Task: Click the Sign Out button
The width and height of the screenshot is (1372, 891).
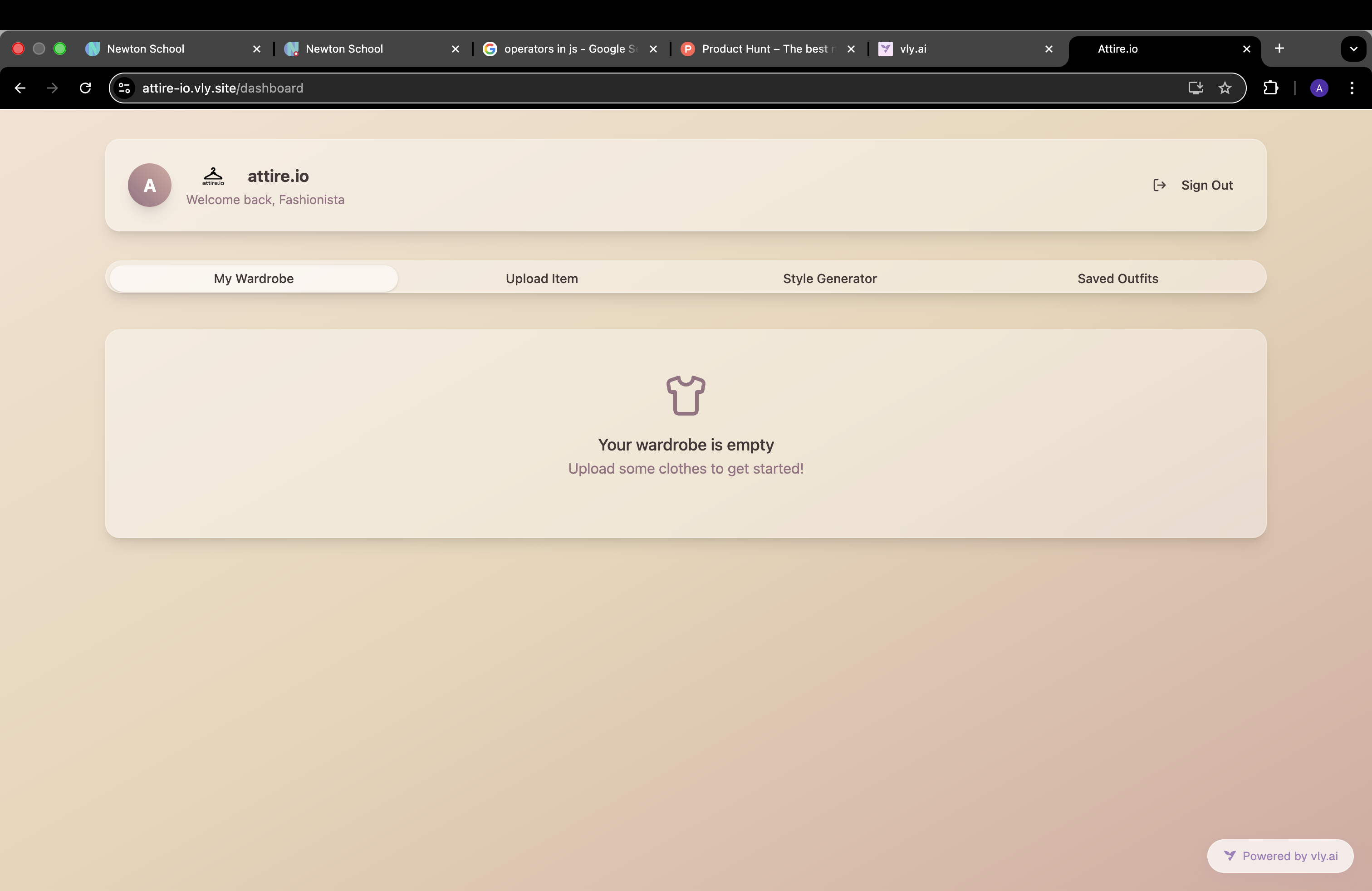Action: (x=1206, y=185)
